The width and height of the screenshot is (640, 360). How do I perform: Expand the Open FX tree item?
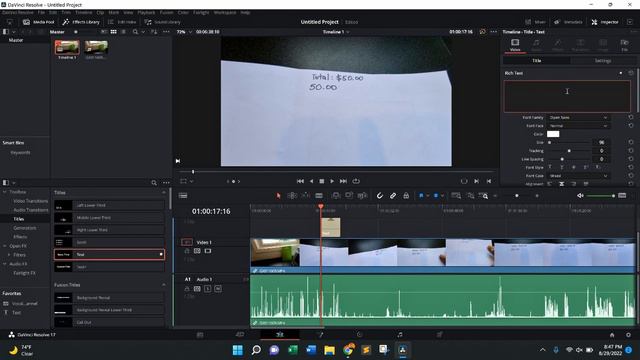click(x=4, y=246)
